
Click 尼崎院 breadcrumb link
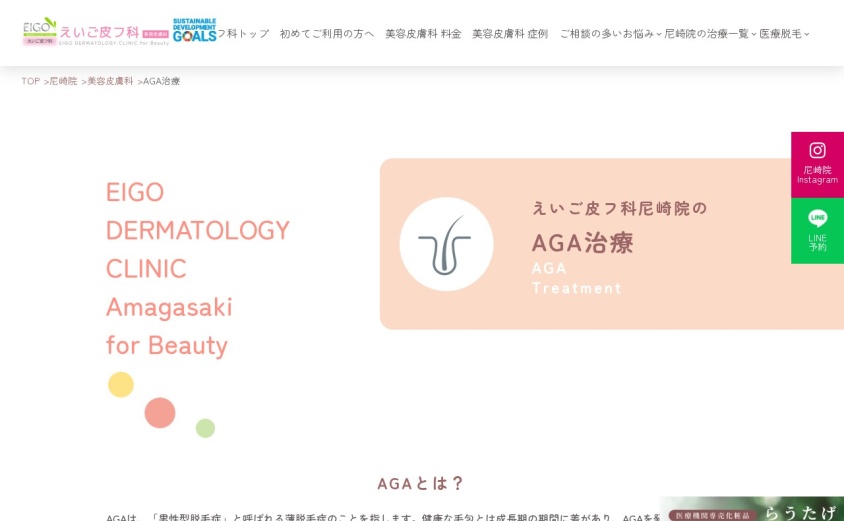(x=64, y=81)
